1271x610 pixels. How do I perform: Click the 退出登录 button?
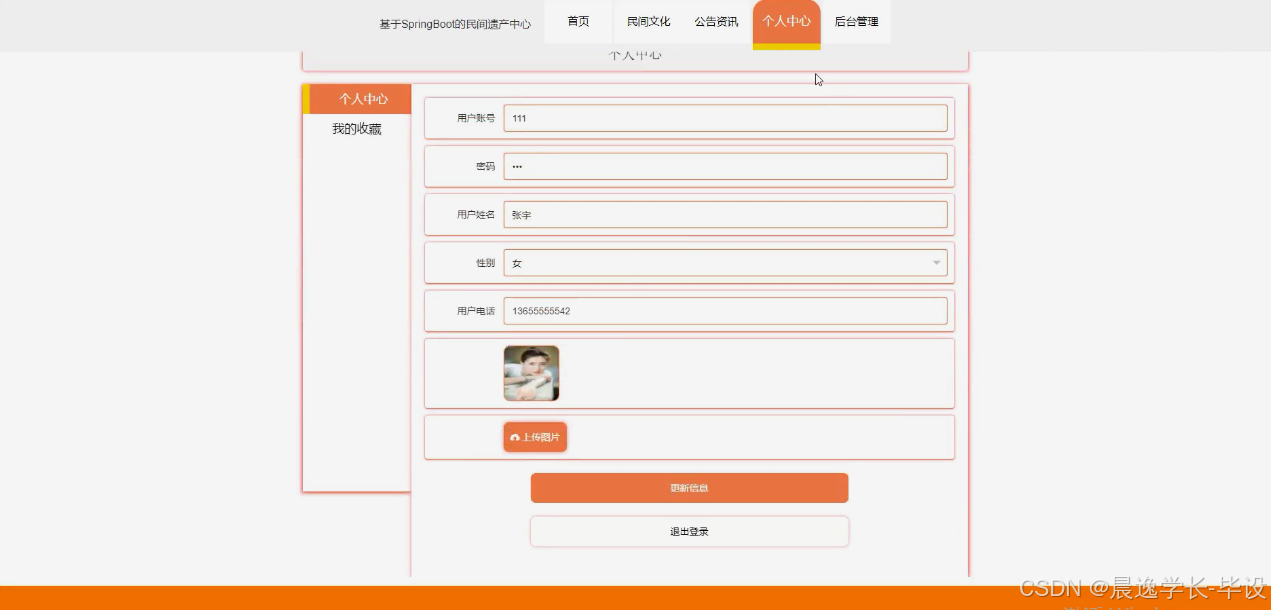tap(689, 531)
